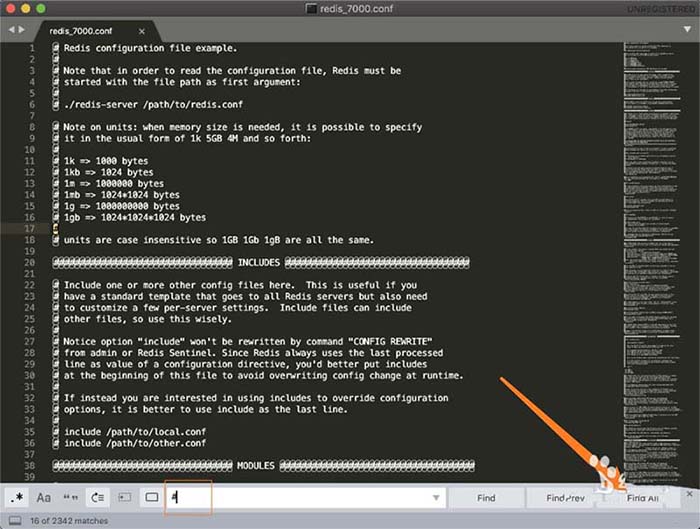Enable wrap-around search icon
This screenshot has height=529, width=700.
(x=98, y=497)
